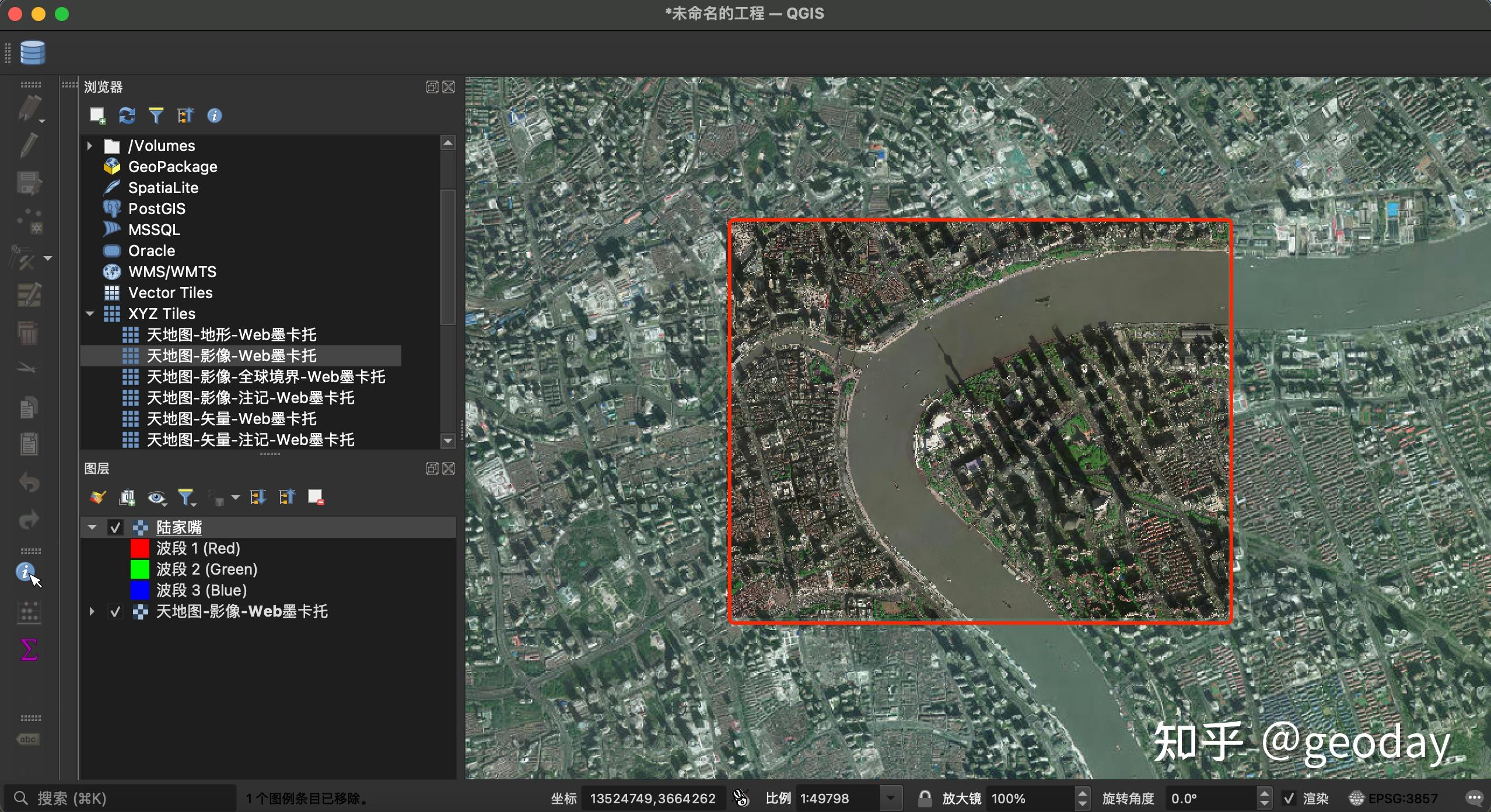Open the Current Edits dropdown arrow
Viewport: 1491px width, 812px height.
point(43,121)
